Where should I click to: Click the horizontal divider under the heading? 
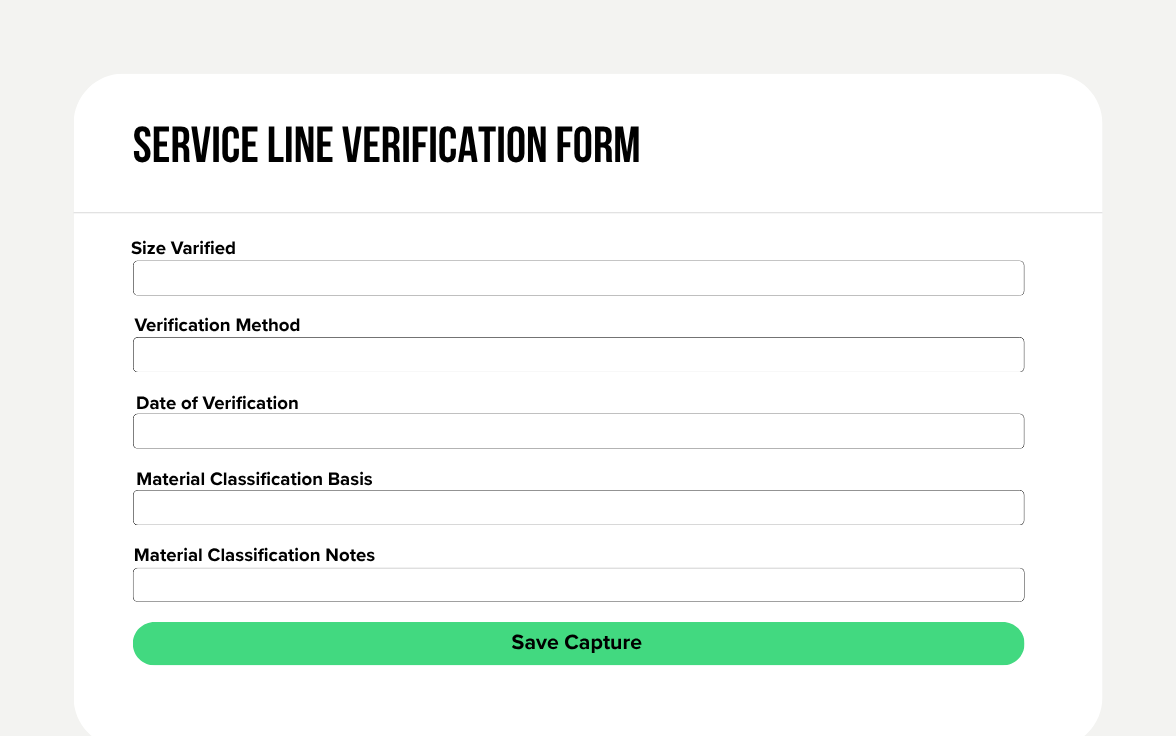pyautogui.click(x=588, y=213)
